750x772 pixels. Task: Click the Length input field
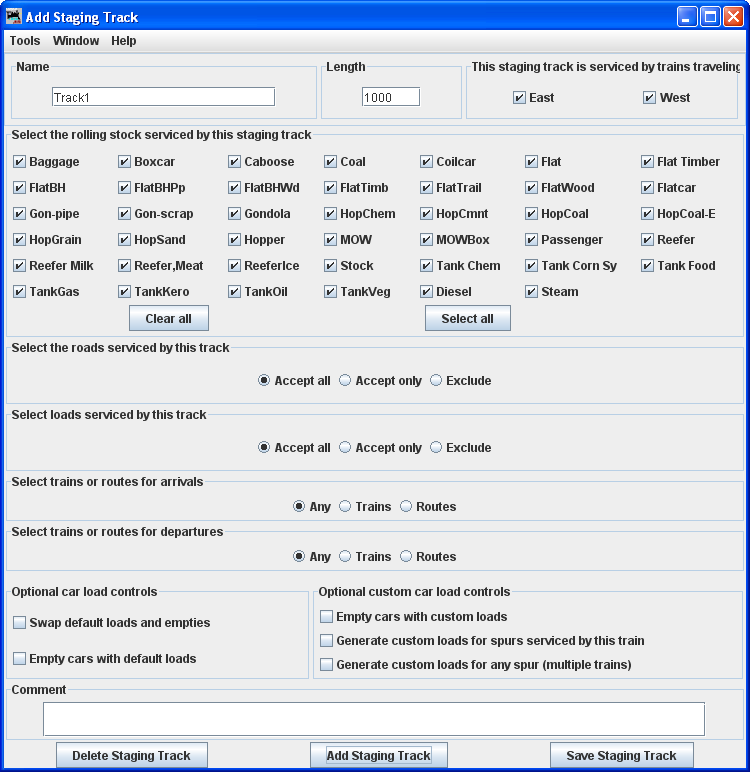tap(390, 97)
